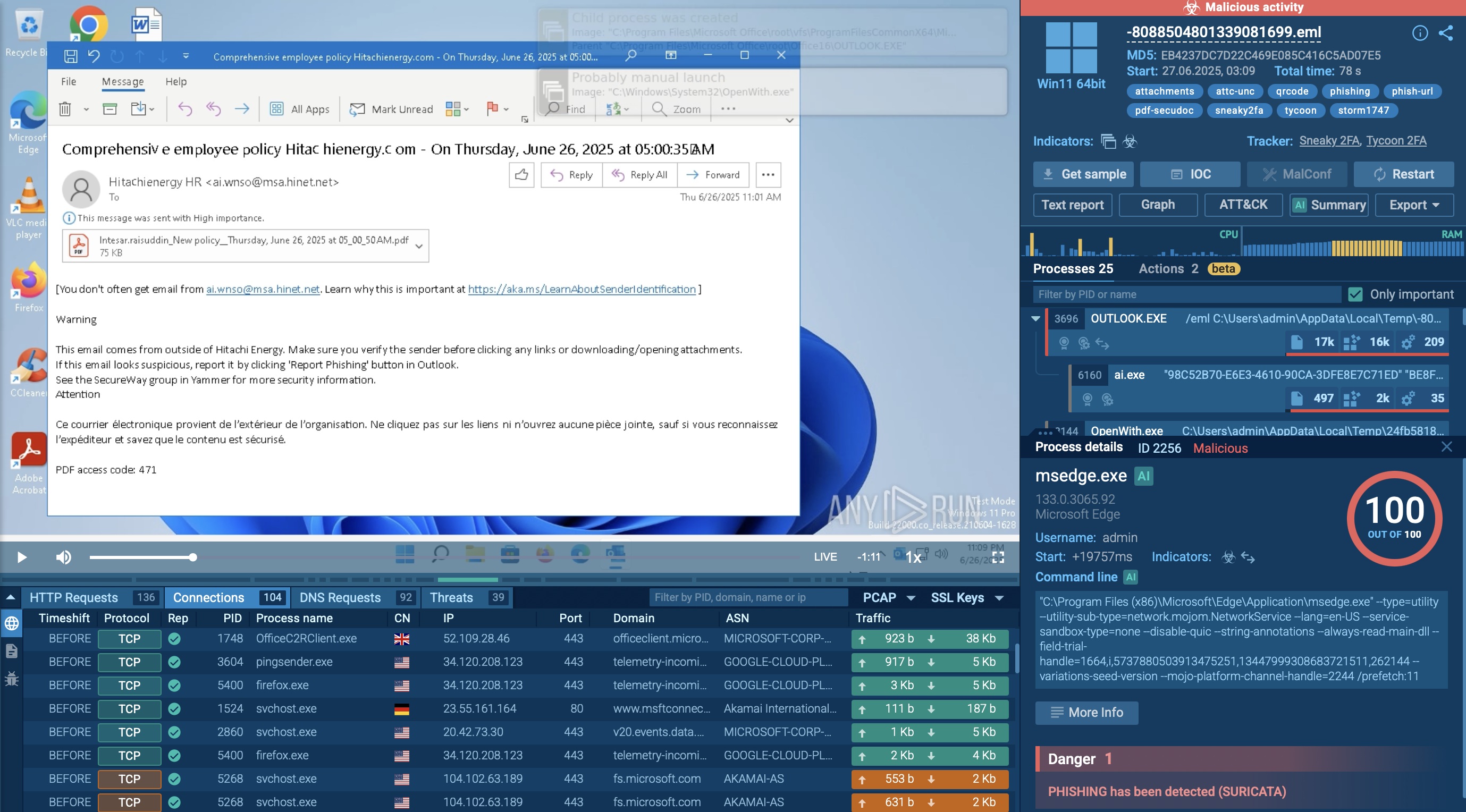Viewport: 1466px width, 812px height.
Task: Open the PDF attachment dropdown arrow
Action: (419, 247)
